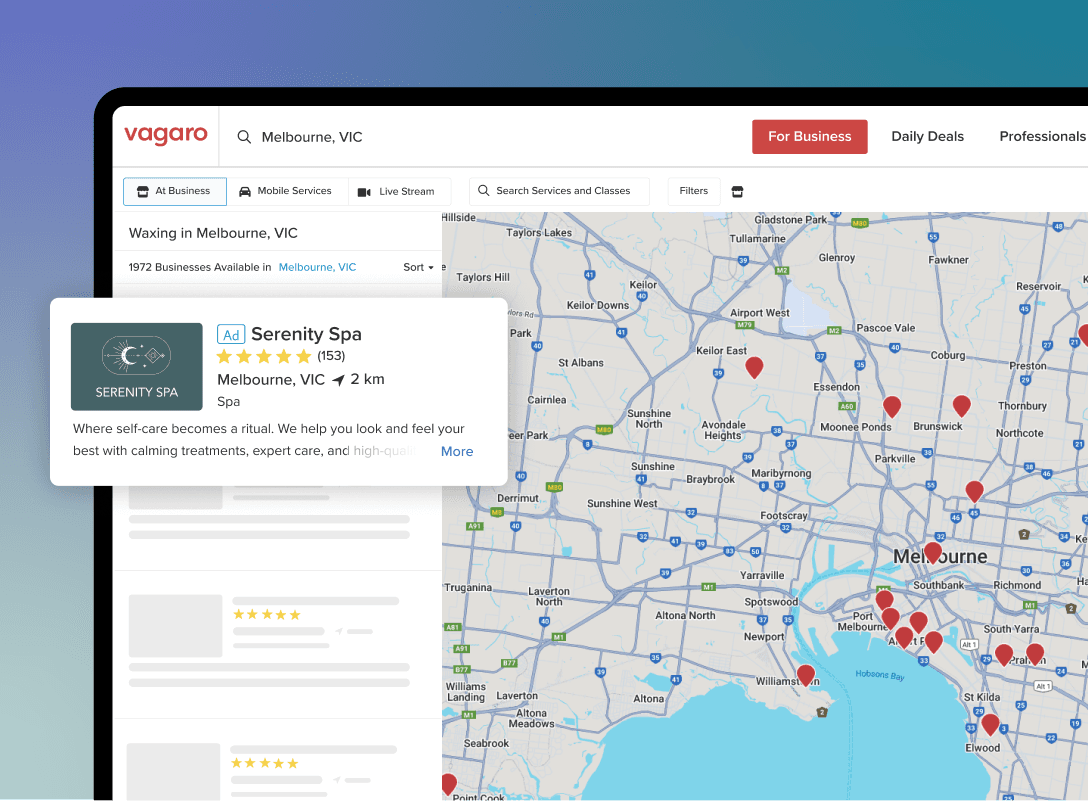Switch to Mobile Services mode
The height and width of the screenshot is (801, 1088).
[286, 191]
